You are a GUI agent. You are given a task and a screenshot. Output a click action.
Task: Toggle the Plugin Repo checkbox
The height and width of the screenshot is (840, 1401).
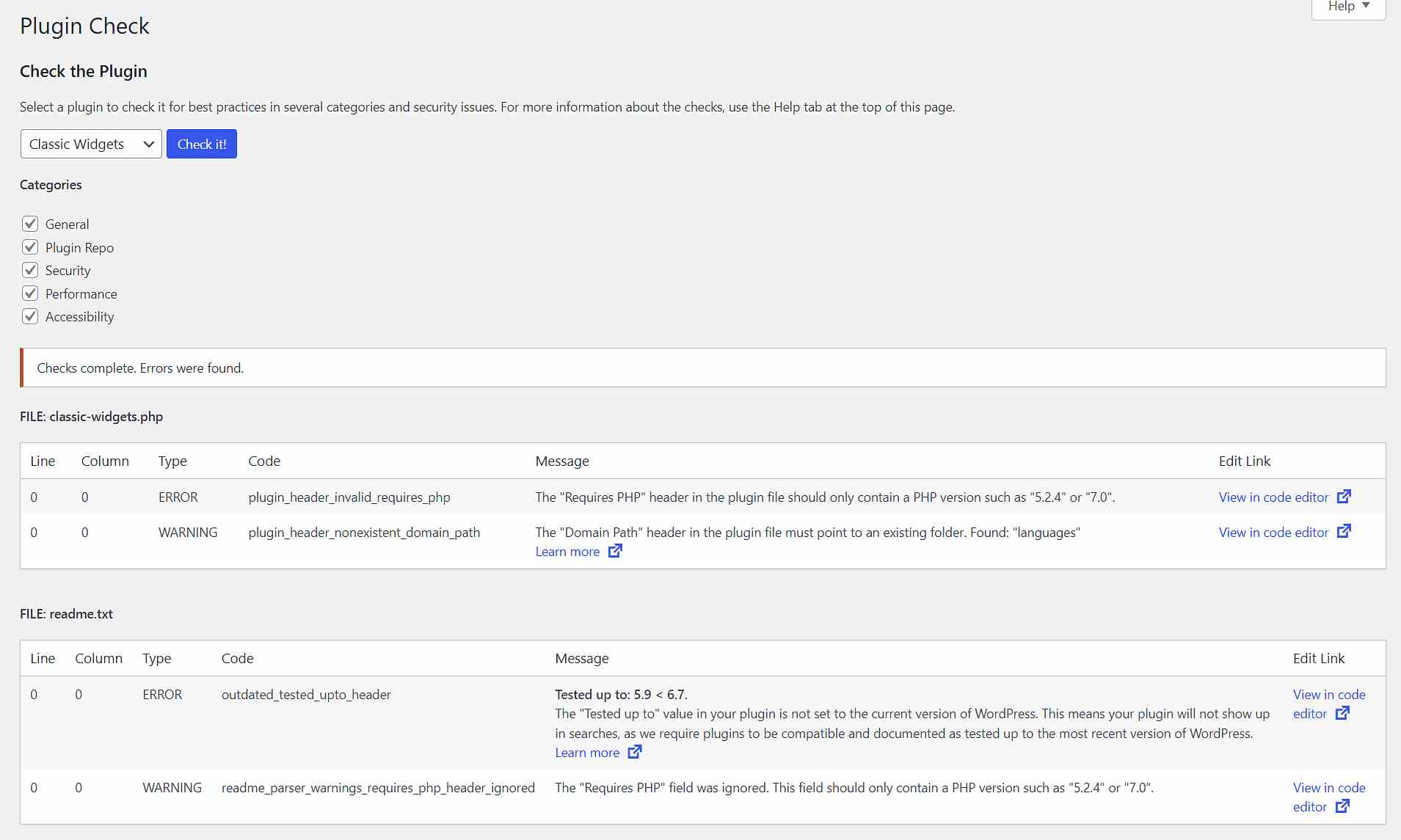click(30, 247)
